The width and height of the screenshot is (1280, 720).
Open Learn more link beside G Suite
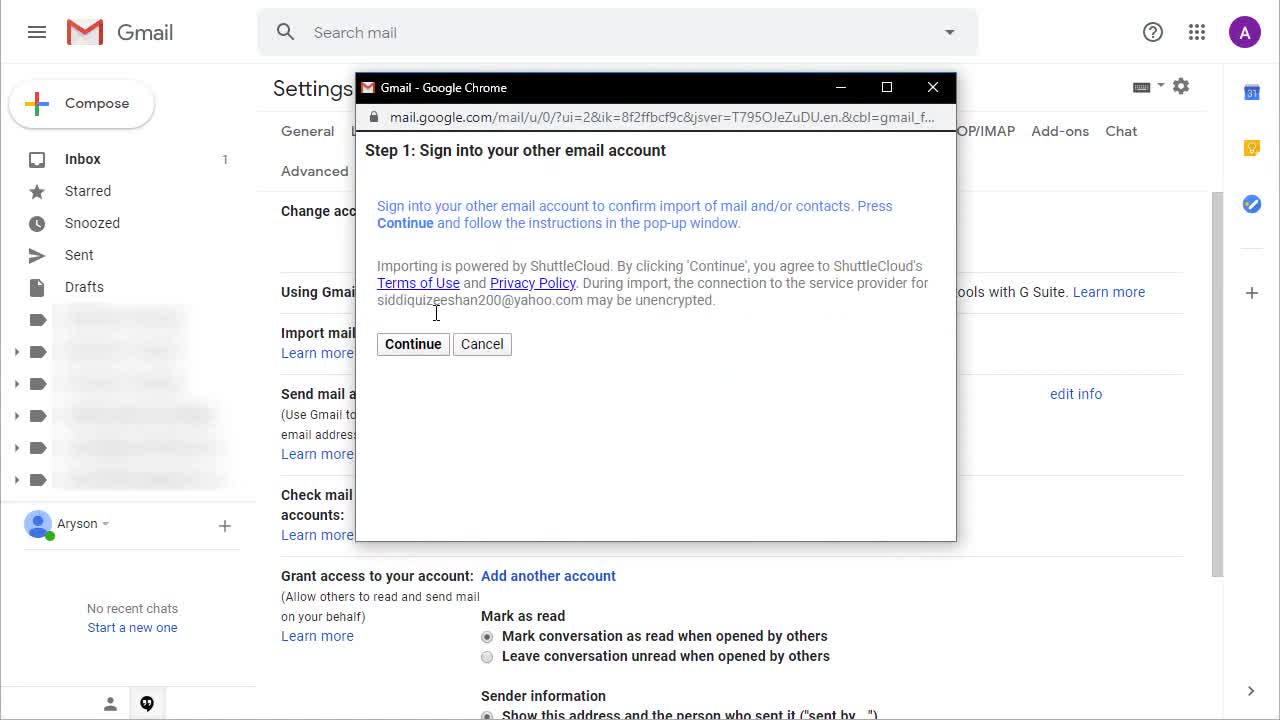[1109, 292]
